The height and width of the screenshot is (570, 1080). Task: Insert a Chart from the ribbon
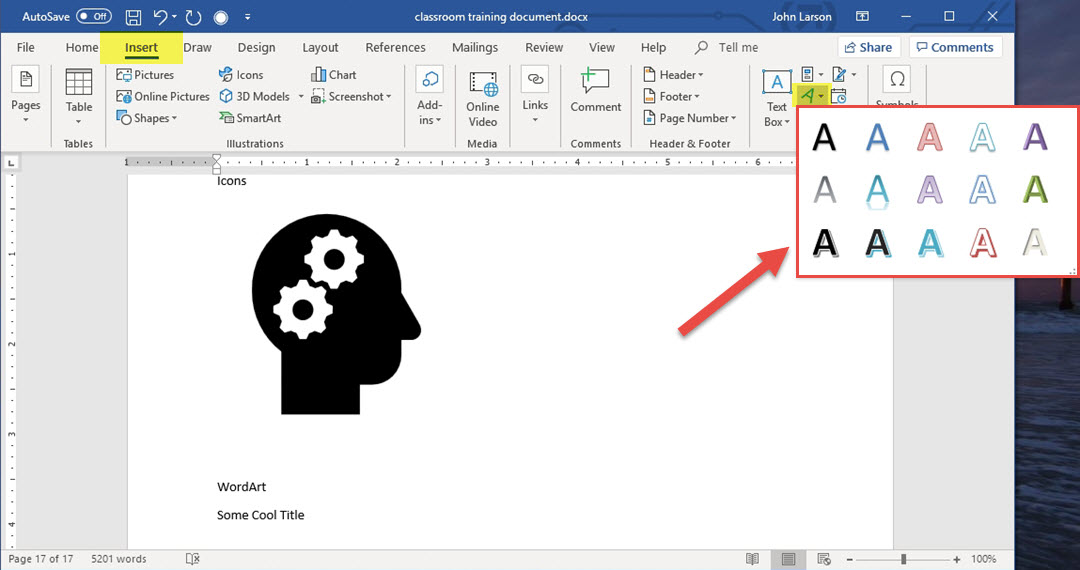pos(334,75)
